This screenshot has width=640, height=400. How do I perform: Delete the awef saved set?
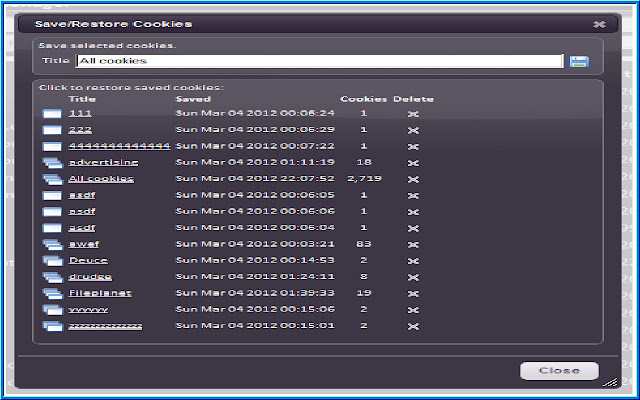point(413,244)
